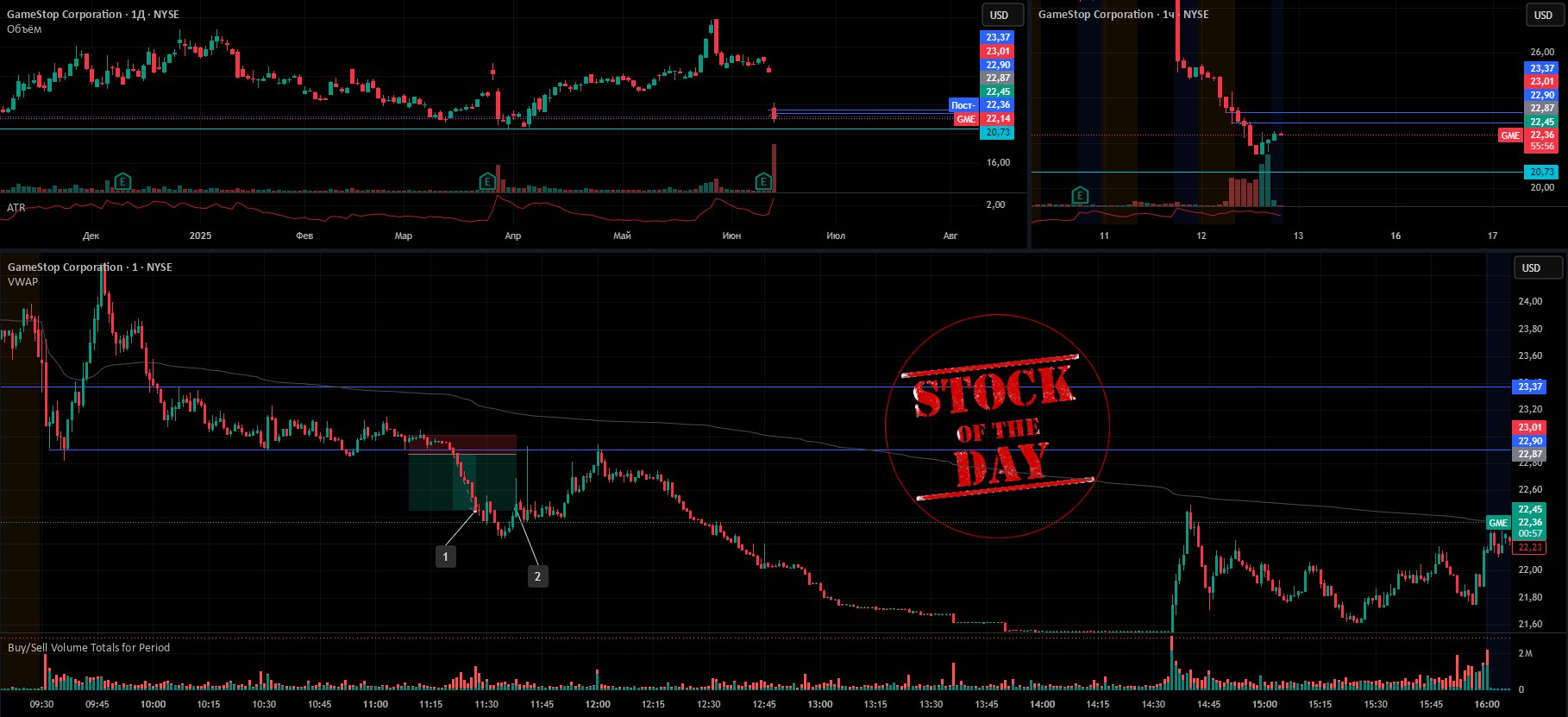Open the USD currency selector on the daily chart
This screenshot has width=1568, height=717.
point(1002,15)
